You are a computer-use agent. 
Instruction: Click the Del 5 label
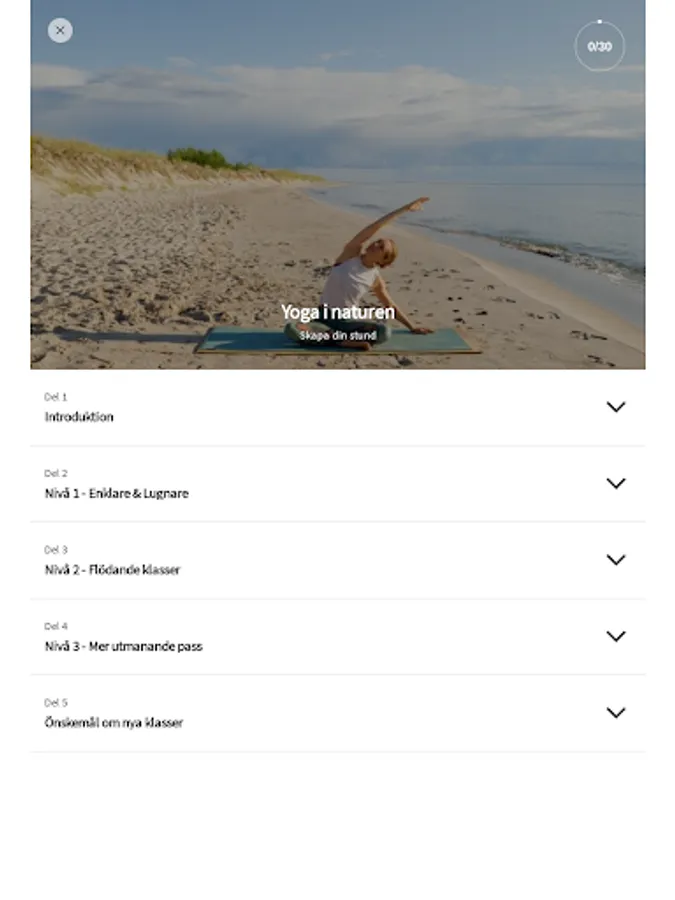click(x=56, y=703)
